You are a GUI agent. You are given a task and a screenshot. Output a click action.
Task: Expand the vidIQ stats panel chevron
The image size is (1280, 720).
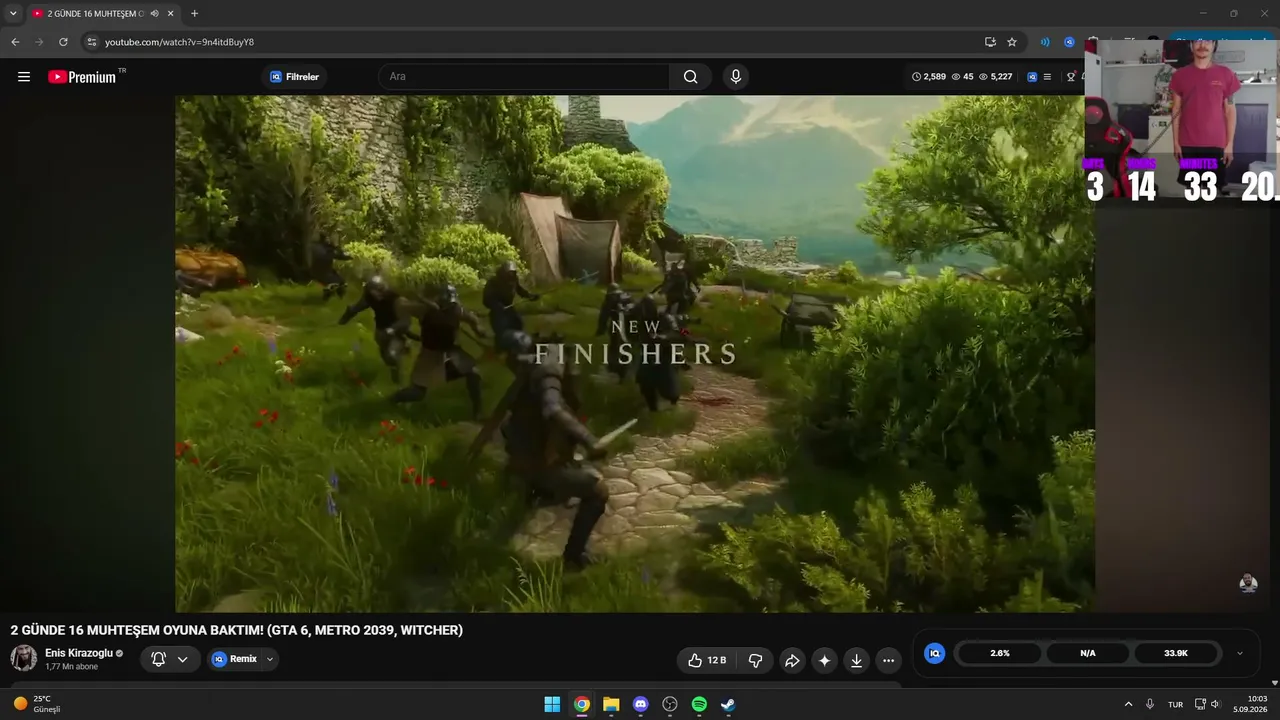1240,653
